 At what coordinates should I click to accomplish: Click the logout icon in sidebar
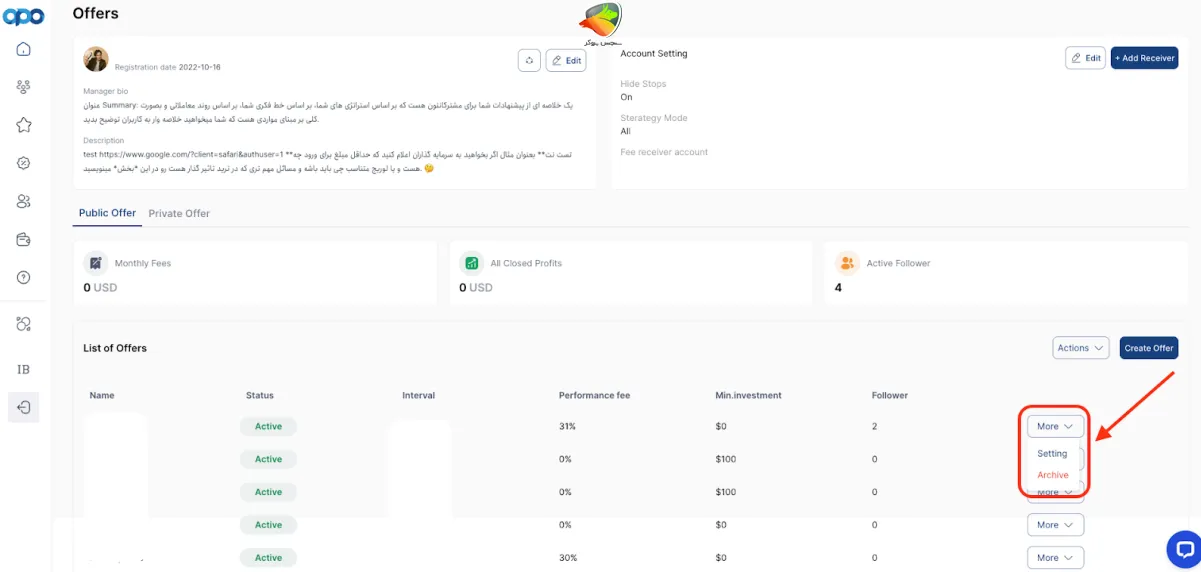point(24,407)
